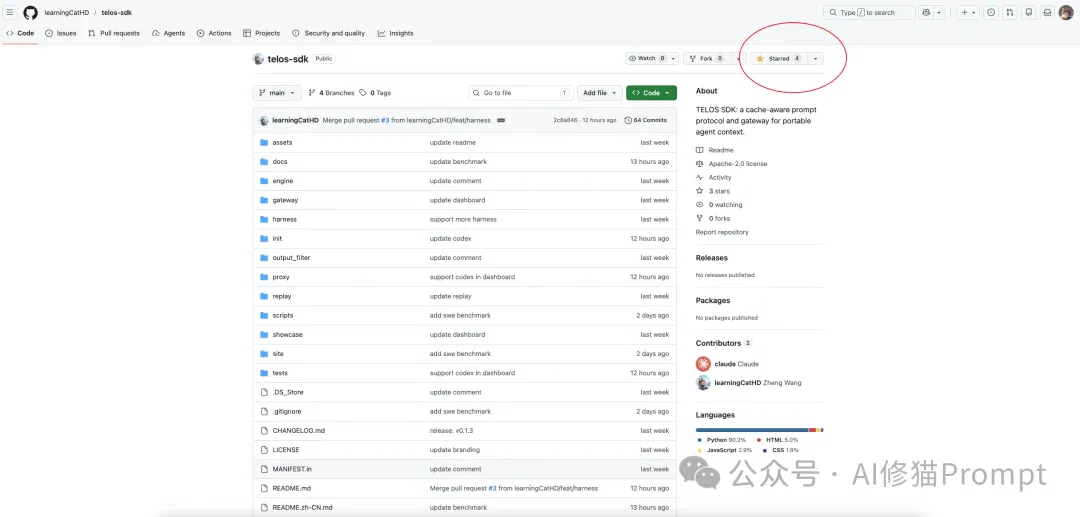The image size is (1080, 517).
Task: Open the 64 Commits history link
Action: coord(645,120)
